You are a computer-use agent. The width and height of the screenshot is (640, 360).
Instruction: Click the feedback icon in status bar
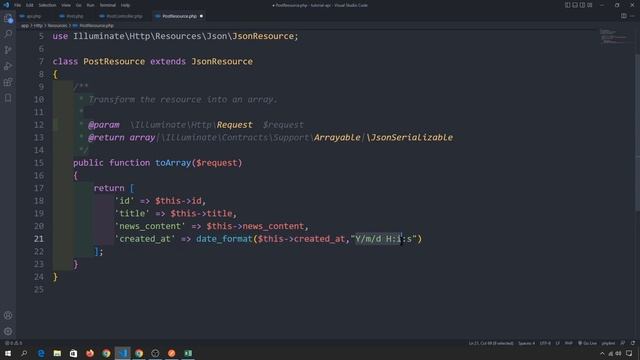[x=623, y=343]
